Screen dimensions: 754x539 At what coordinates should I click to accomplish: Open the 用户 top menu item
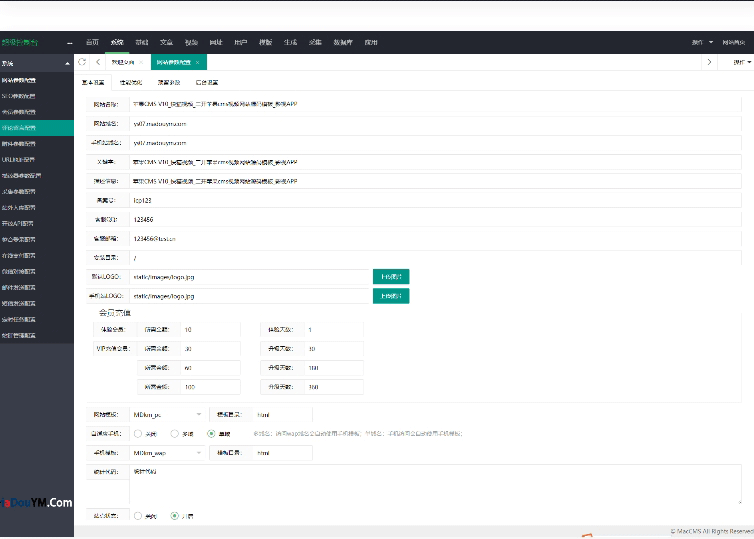point(241,42)
